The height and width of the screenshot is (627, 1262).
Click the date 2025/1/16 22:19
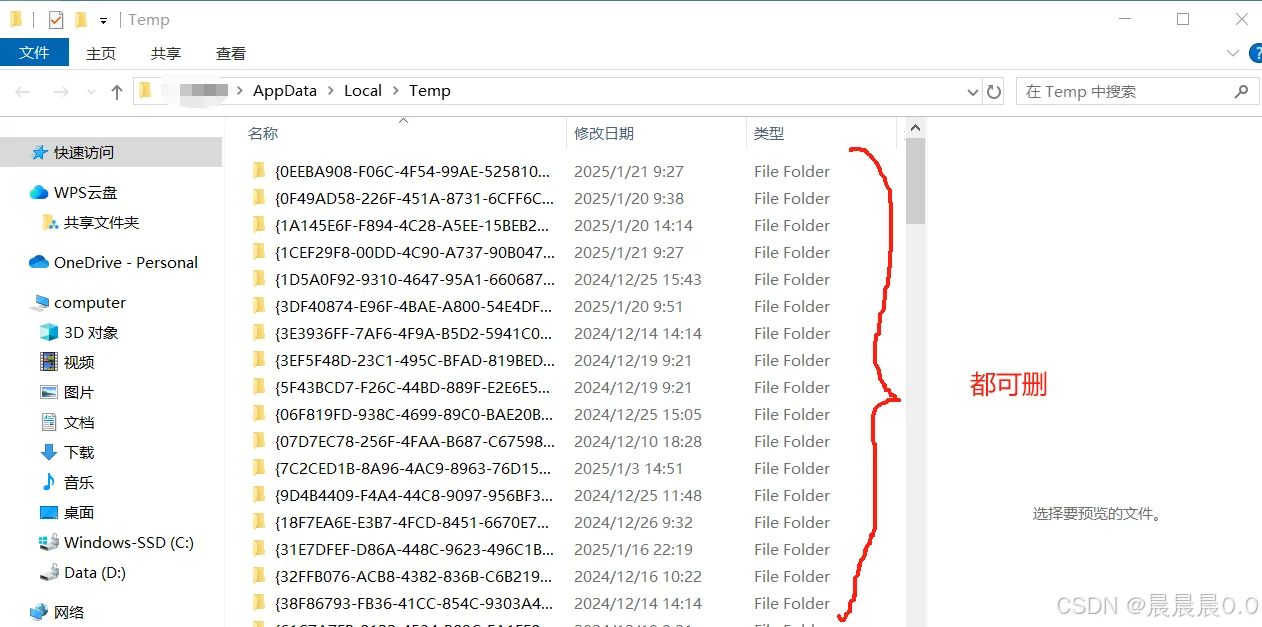click(x=633, y=549)
